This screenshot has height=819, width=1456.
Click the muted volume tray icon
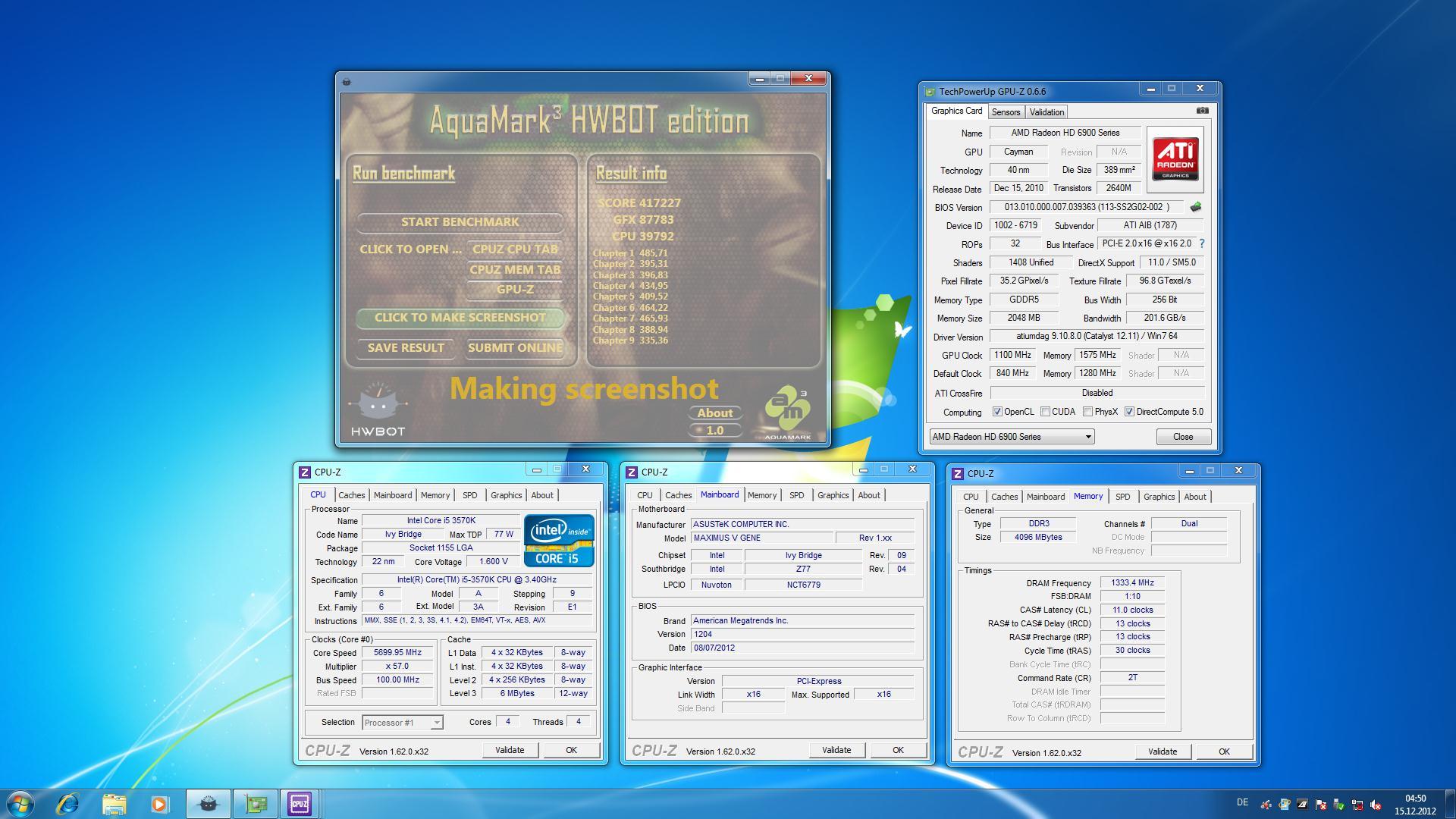point(1376,805)
